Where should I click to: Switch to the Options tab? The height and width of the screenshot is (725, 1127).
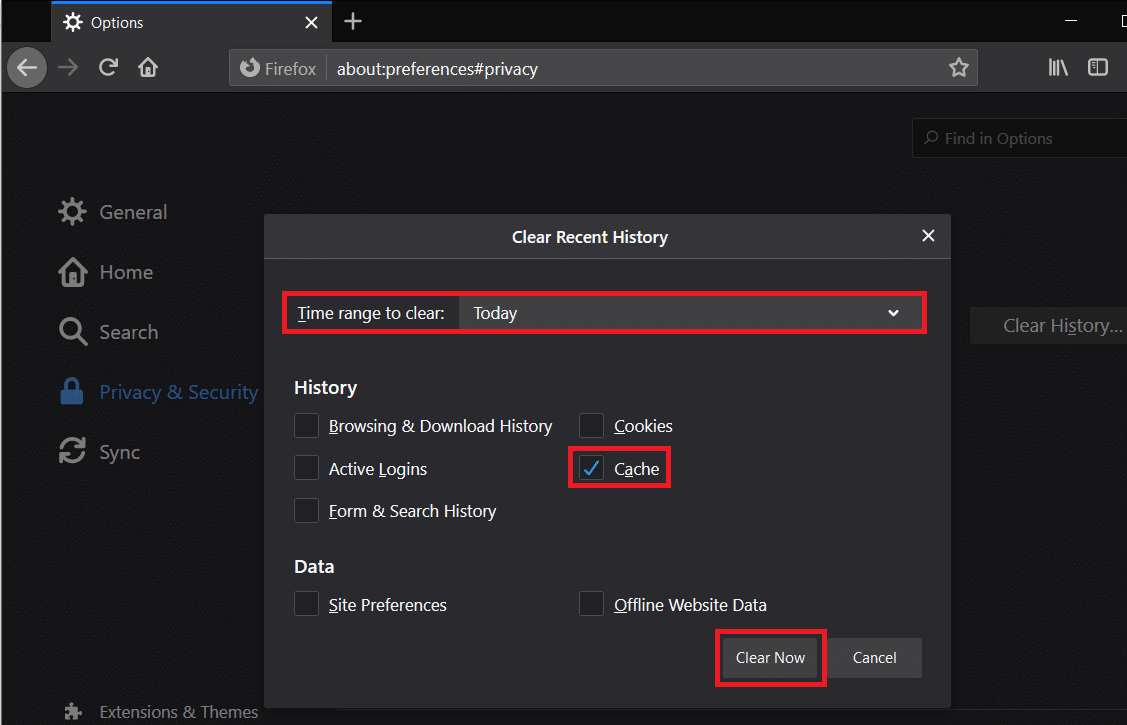click(160, 21)
